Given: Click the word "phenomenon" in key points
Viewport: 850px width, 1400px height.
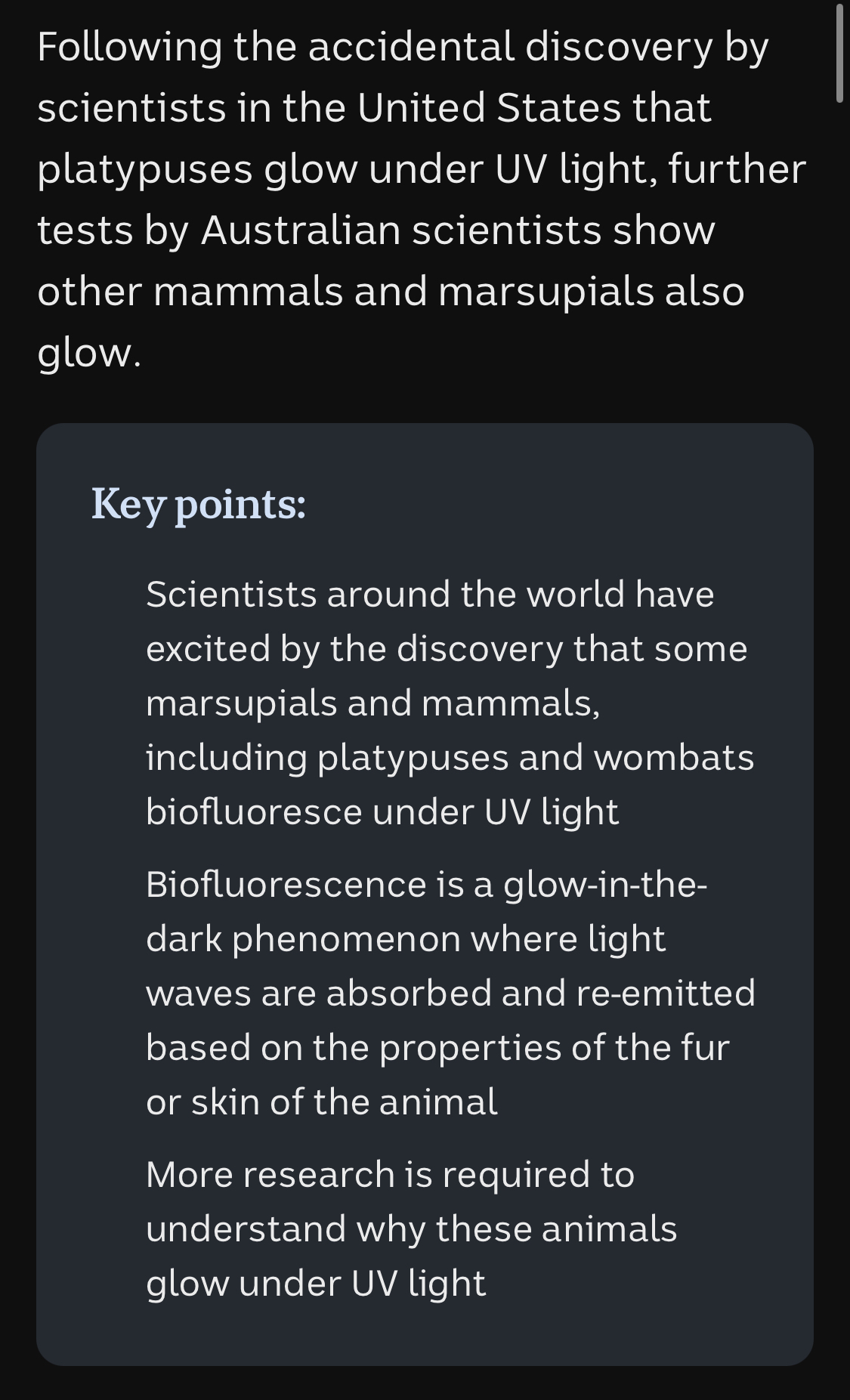Looking at the screenshot, I should pos(345,939).
